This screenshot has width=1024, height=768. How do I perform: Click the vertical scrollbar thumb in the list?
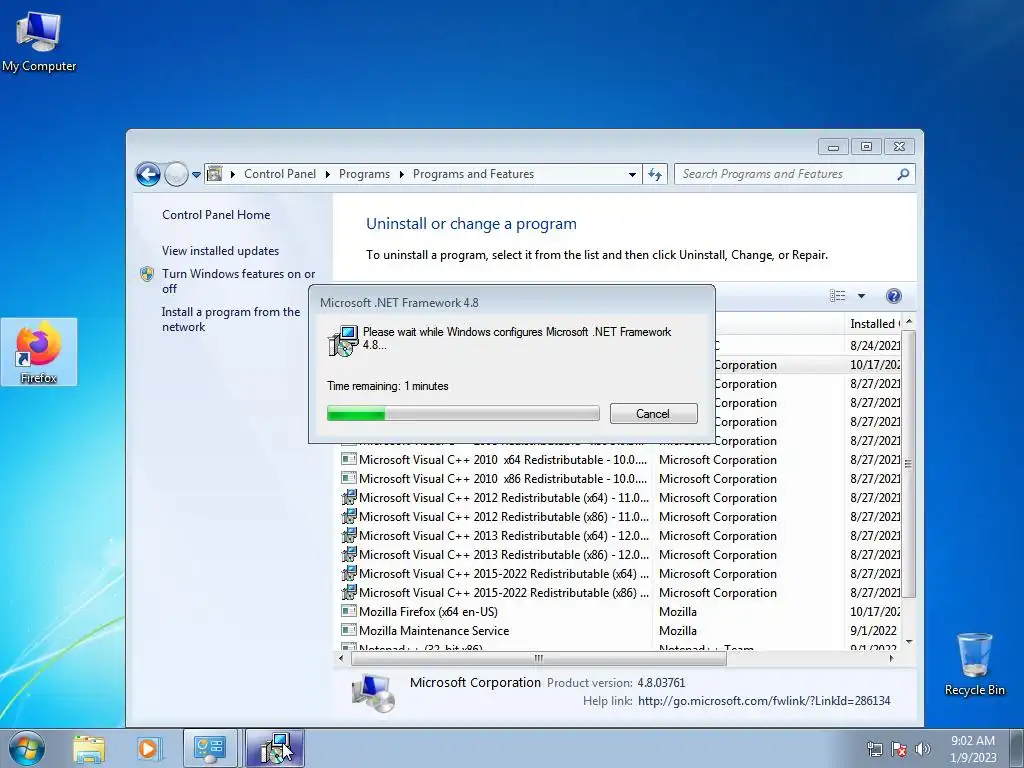908,464
